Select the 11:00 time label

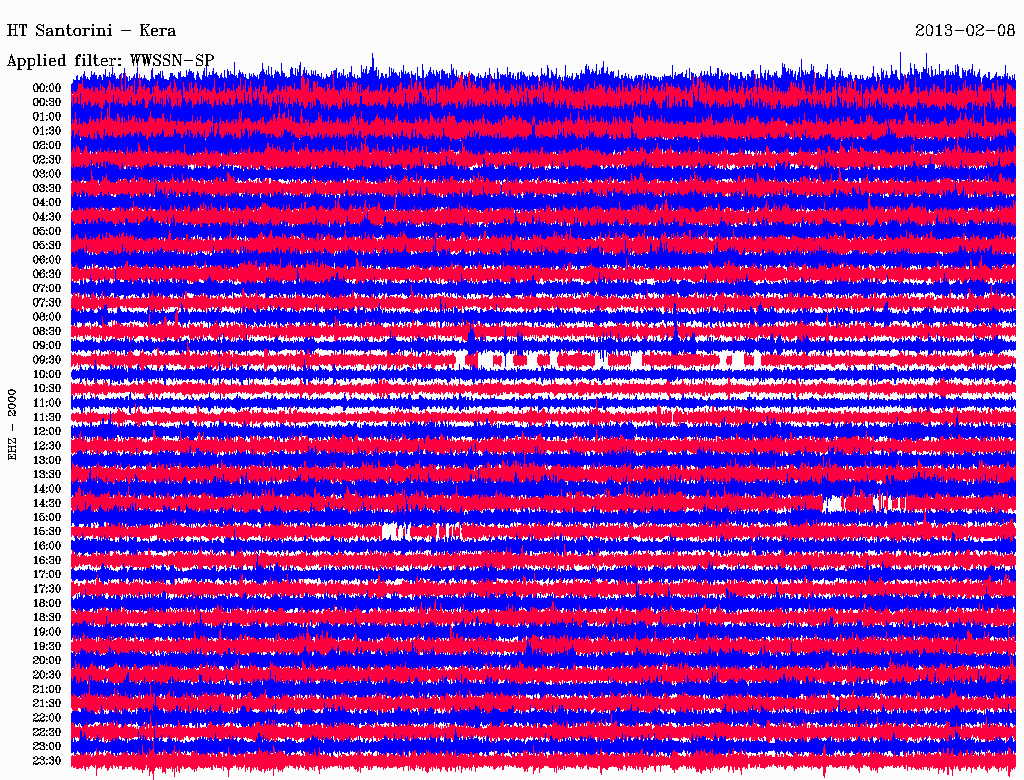[47, 403]
